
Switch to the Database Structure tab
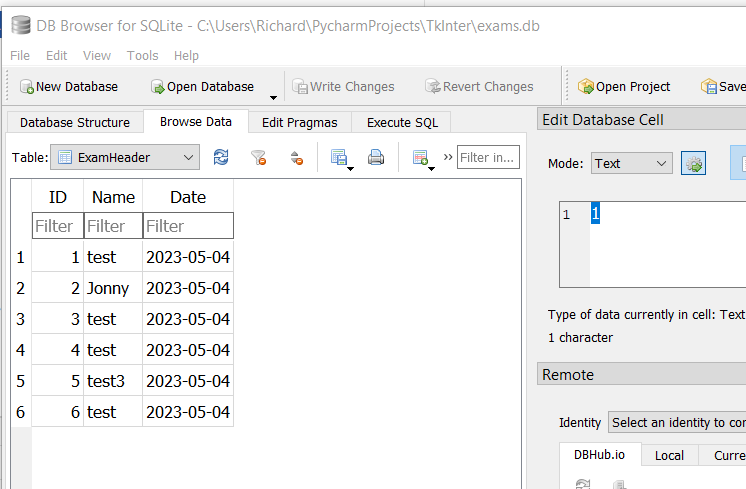click(x=75, y=122)
